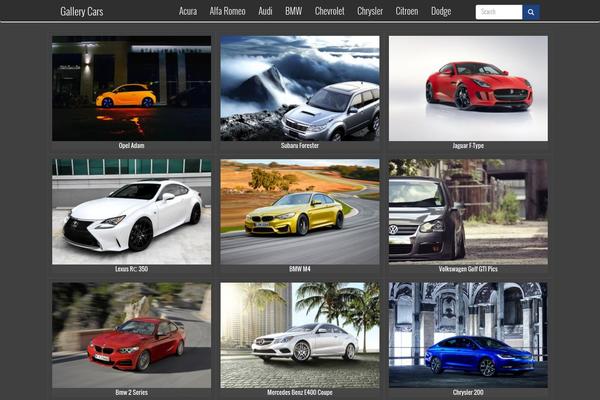Image resolution: width=600 pixels, height=400 pixels.
Task: View the red BMW 2 Series image
Action: [x=131, y=335]
